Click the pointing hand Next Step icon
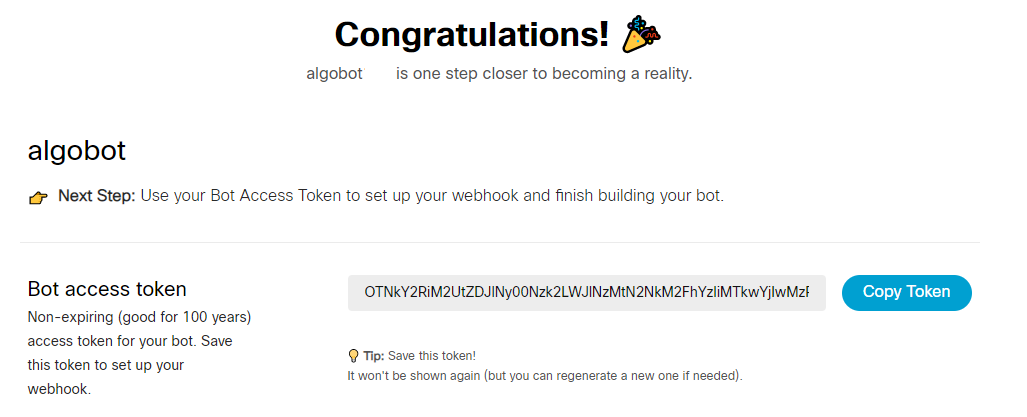 (x=38, y=197)
